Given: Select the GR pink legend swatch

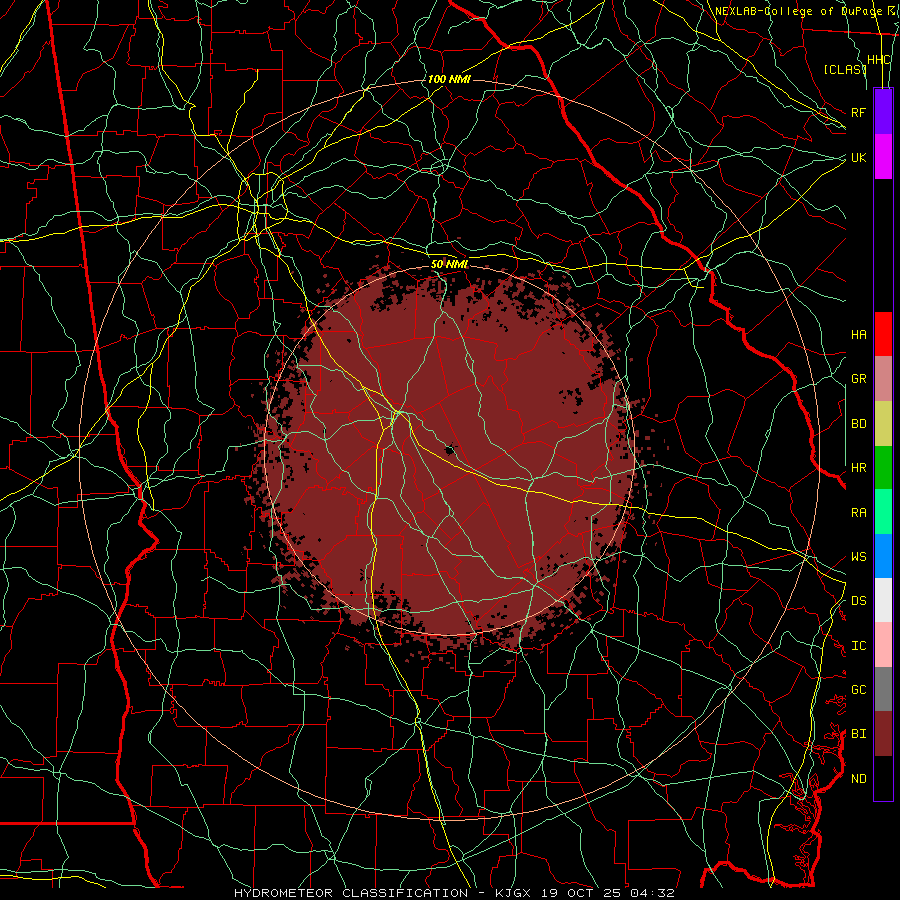Looking at the screenshot, I should point(883,379).
